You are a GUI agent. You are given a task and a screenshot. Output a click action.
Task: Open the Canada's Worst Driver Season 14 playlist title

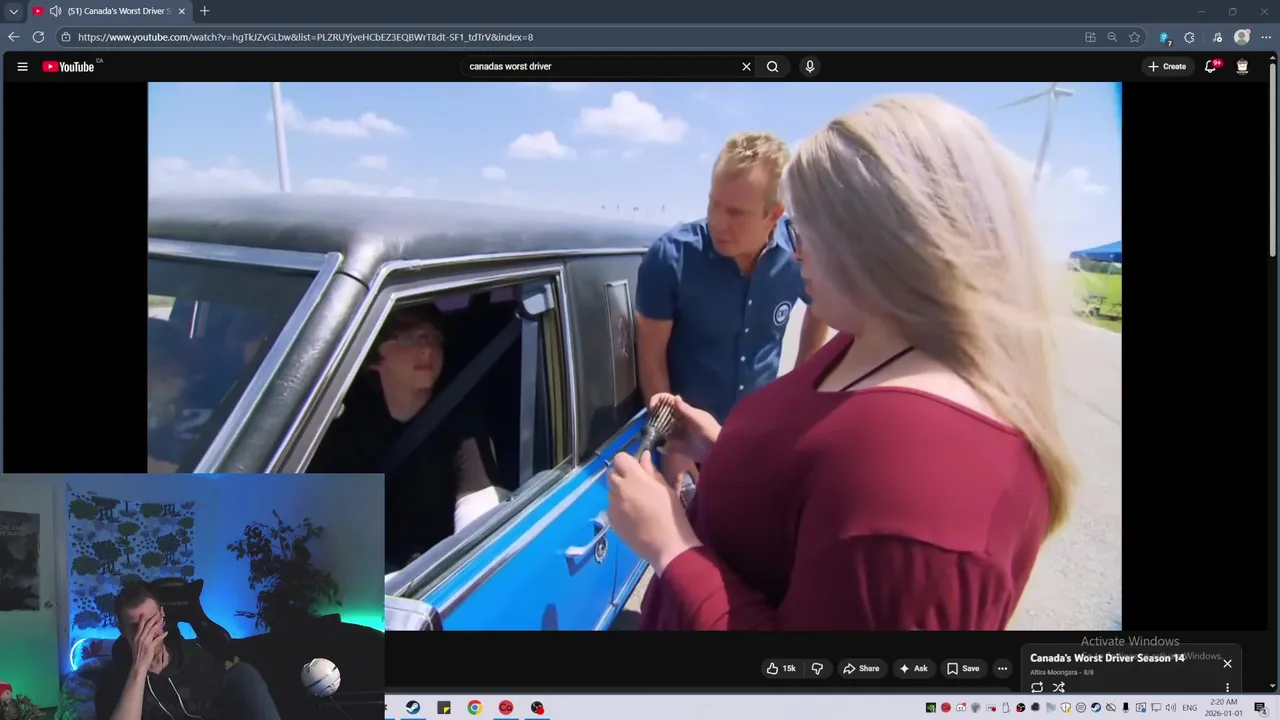1107,658
